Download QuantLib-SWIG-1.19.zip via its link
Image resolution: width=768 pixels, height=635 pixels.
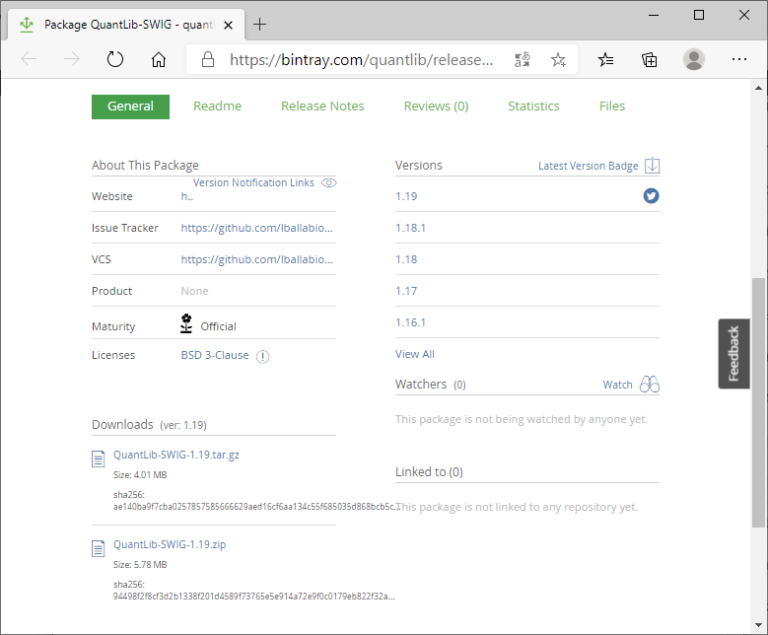coord(169,545)
